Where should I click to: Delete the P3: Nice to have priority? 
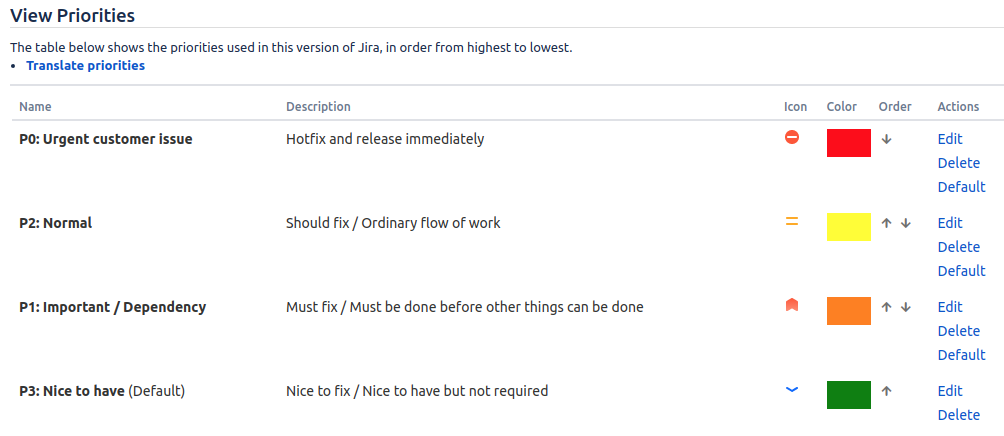959,414
